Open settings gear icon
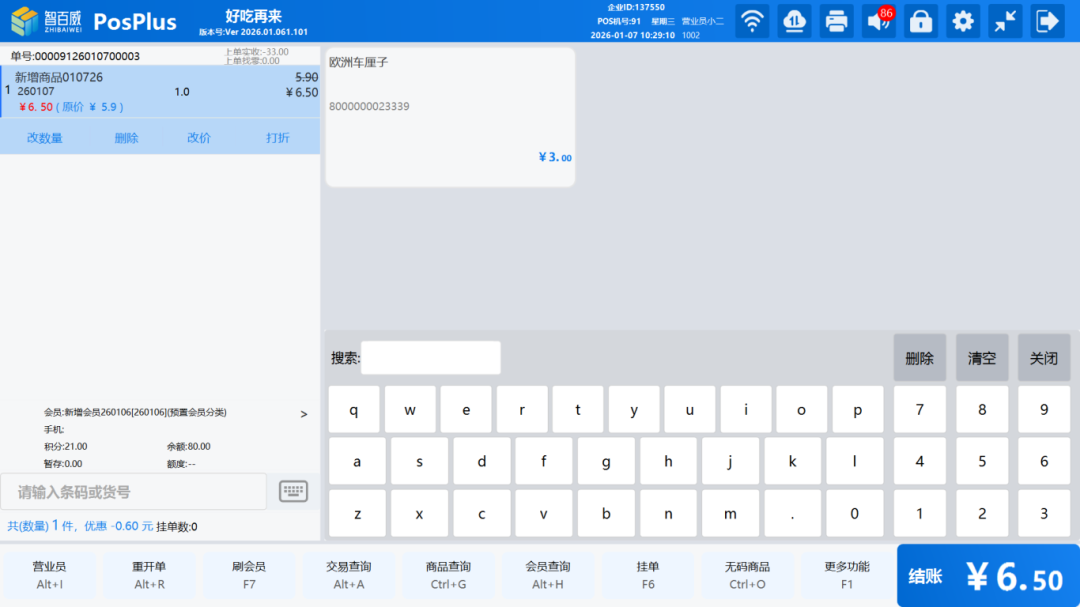The image size is (1080, 607). point(963,21)
